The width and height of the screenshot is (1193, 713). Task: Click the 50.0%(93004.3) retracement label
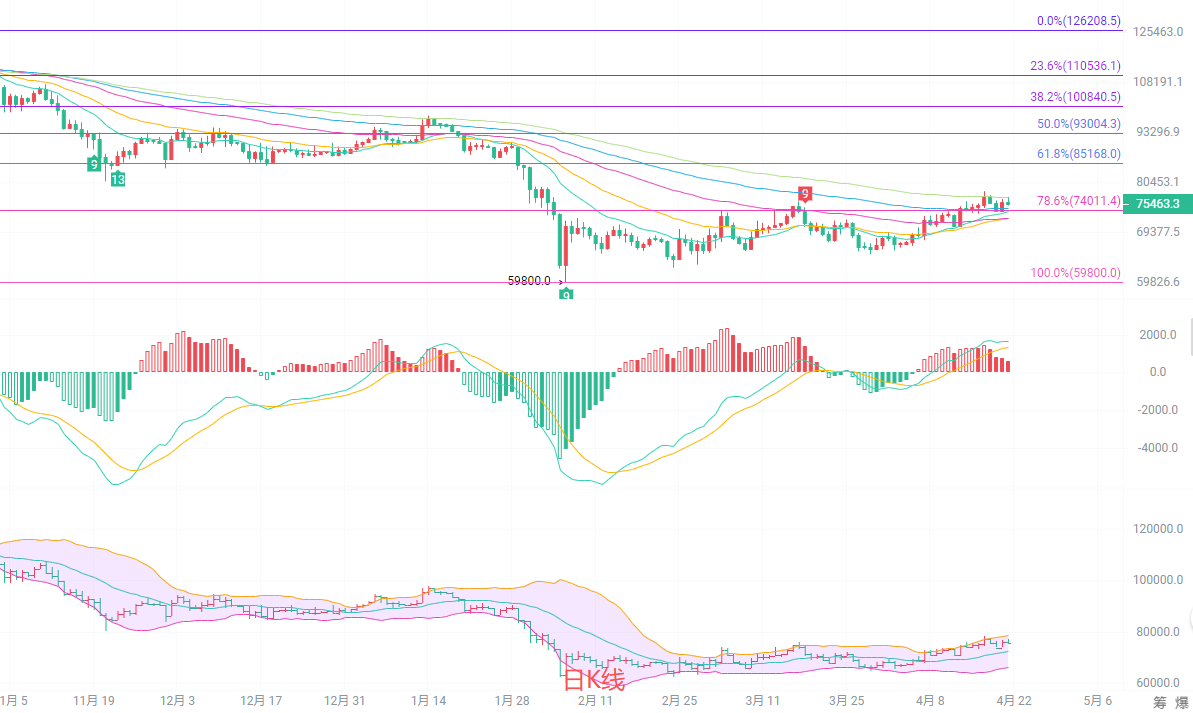point(1078,124)
